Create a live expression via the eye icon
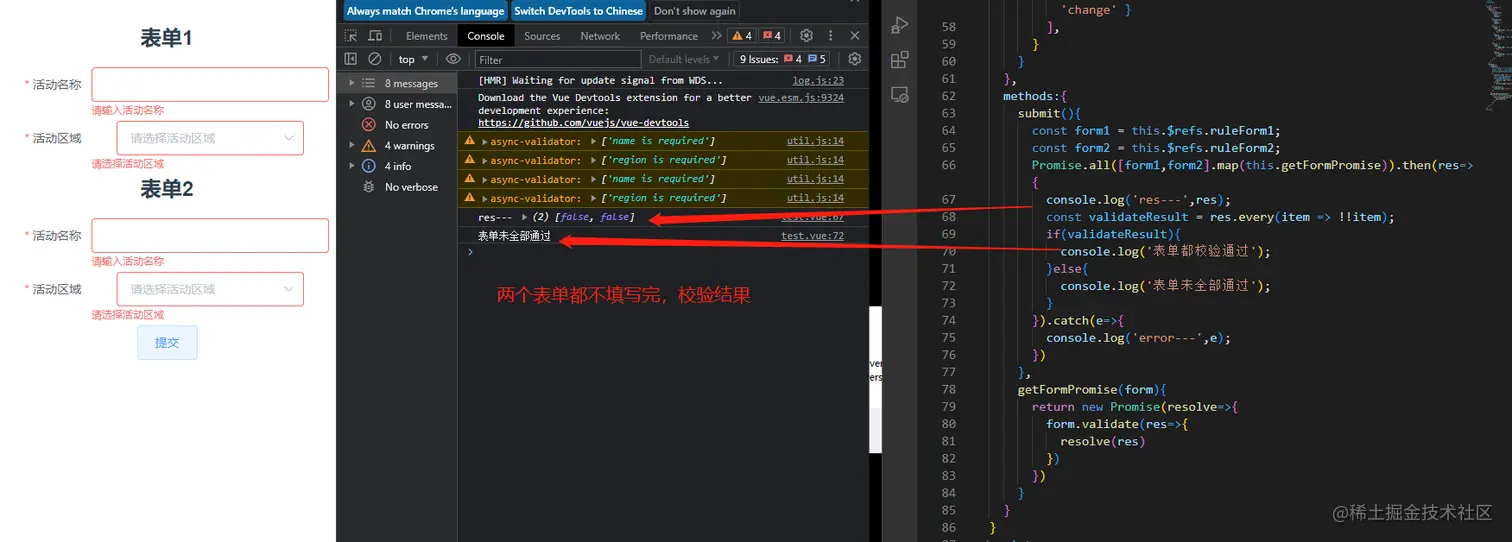Screen dimensions: 1512x542 coord(453,59)
